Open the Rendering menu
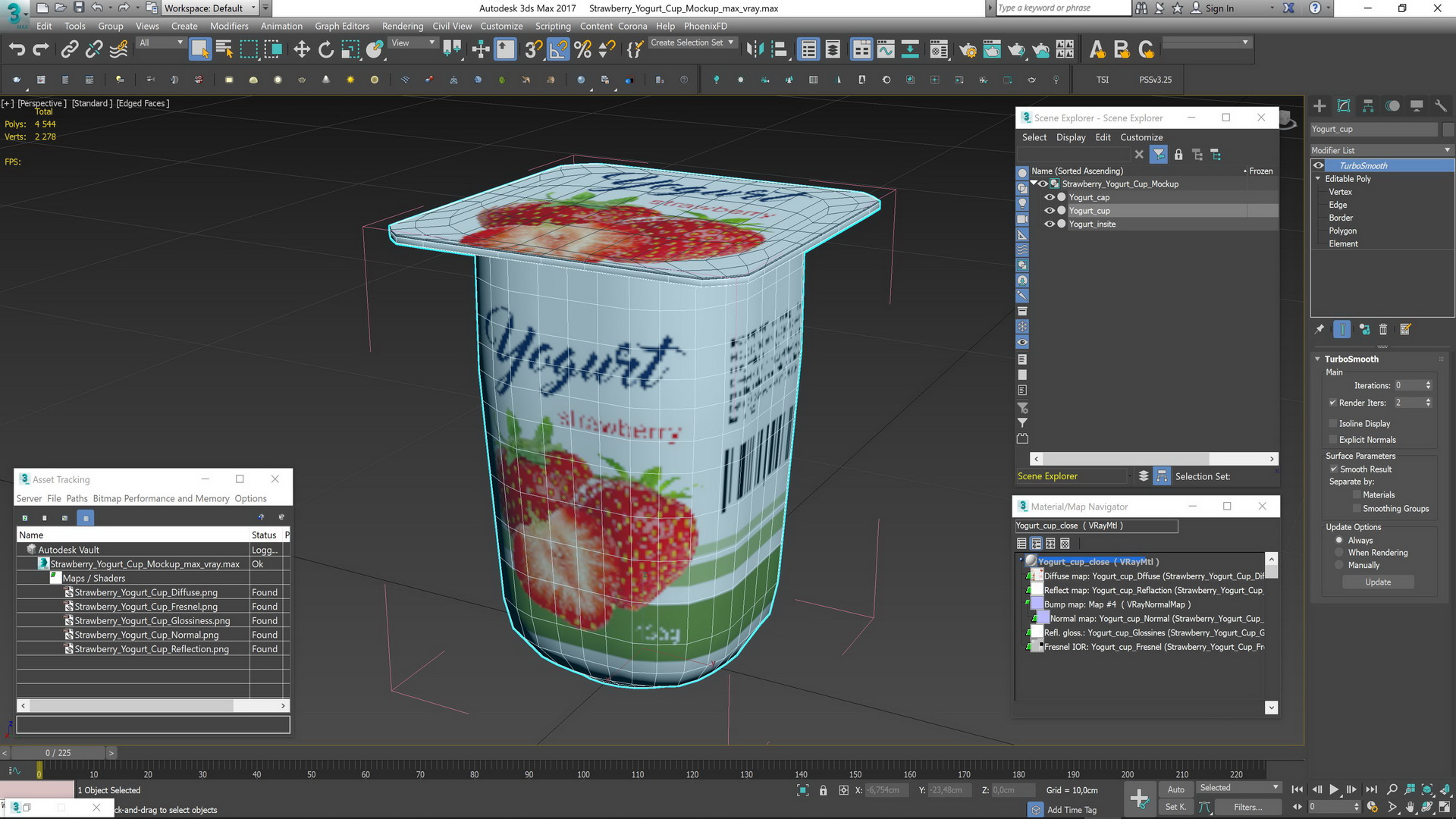Screen dimensions: 1456x819 point(403,26)
